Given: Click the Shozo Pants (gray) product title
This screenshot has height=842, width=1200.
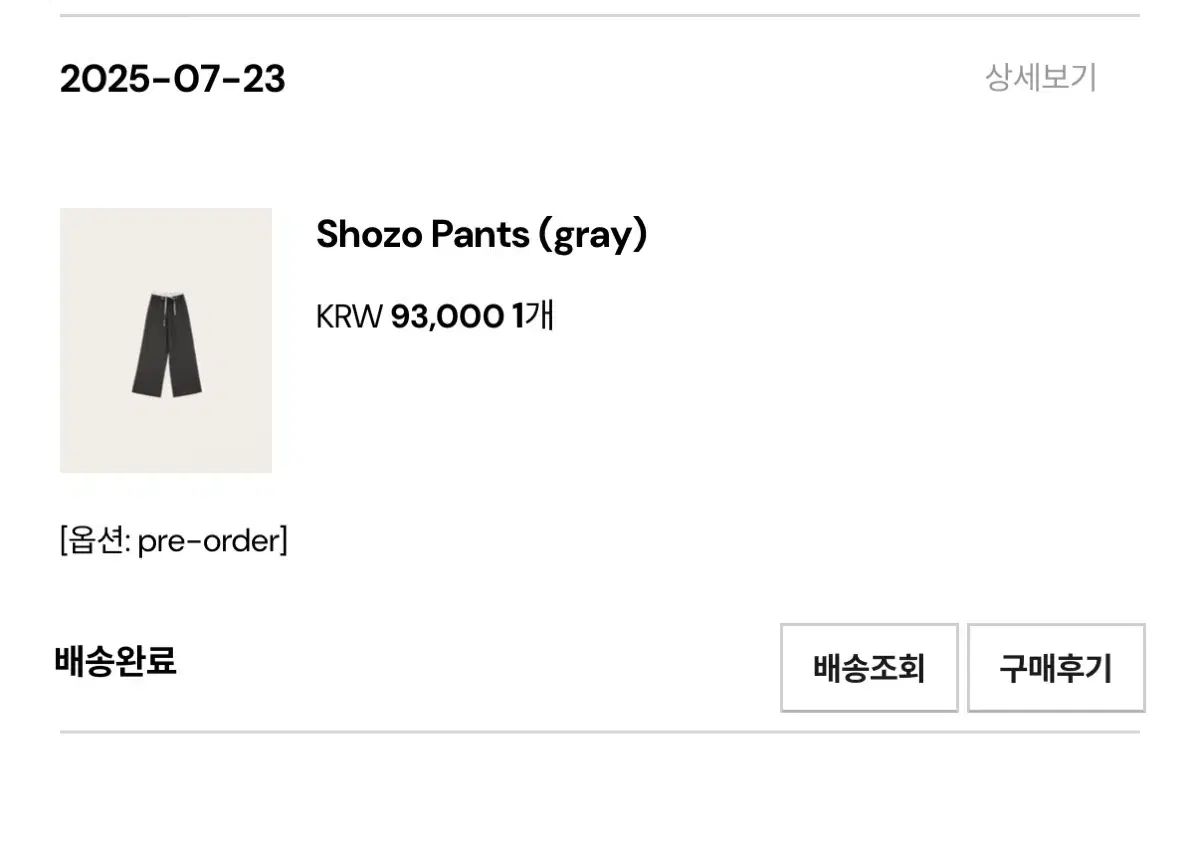Looking at the screenshot, I should pos(481,235).
